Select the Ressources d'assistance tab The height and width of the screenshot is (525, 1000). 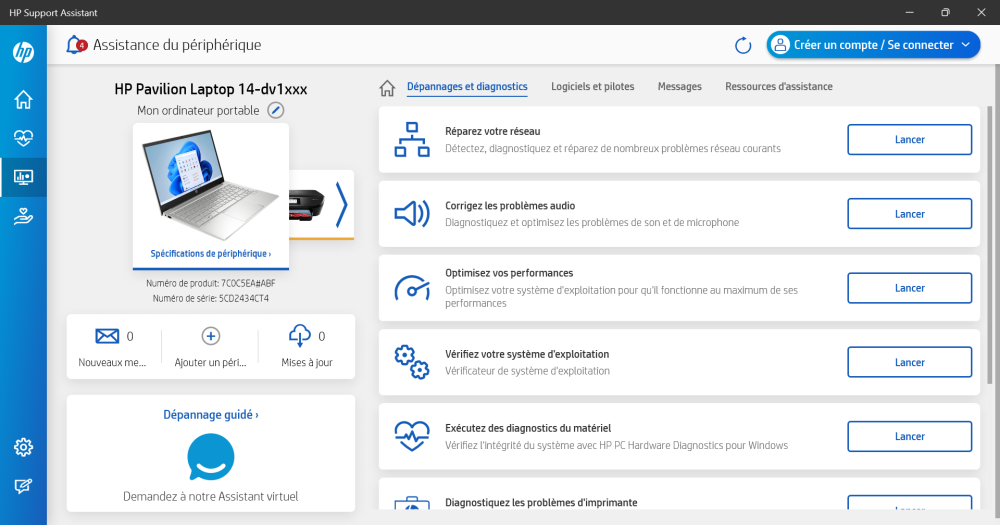tap(778, 87)
